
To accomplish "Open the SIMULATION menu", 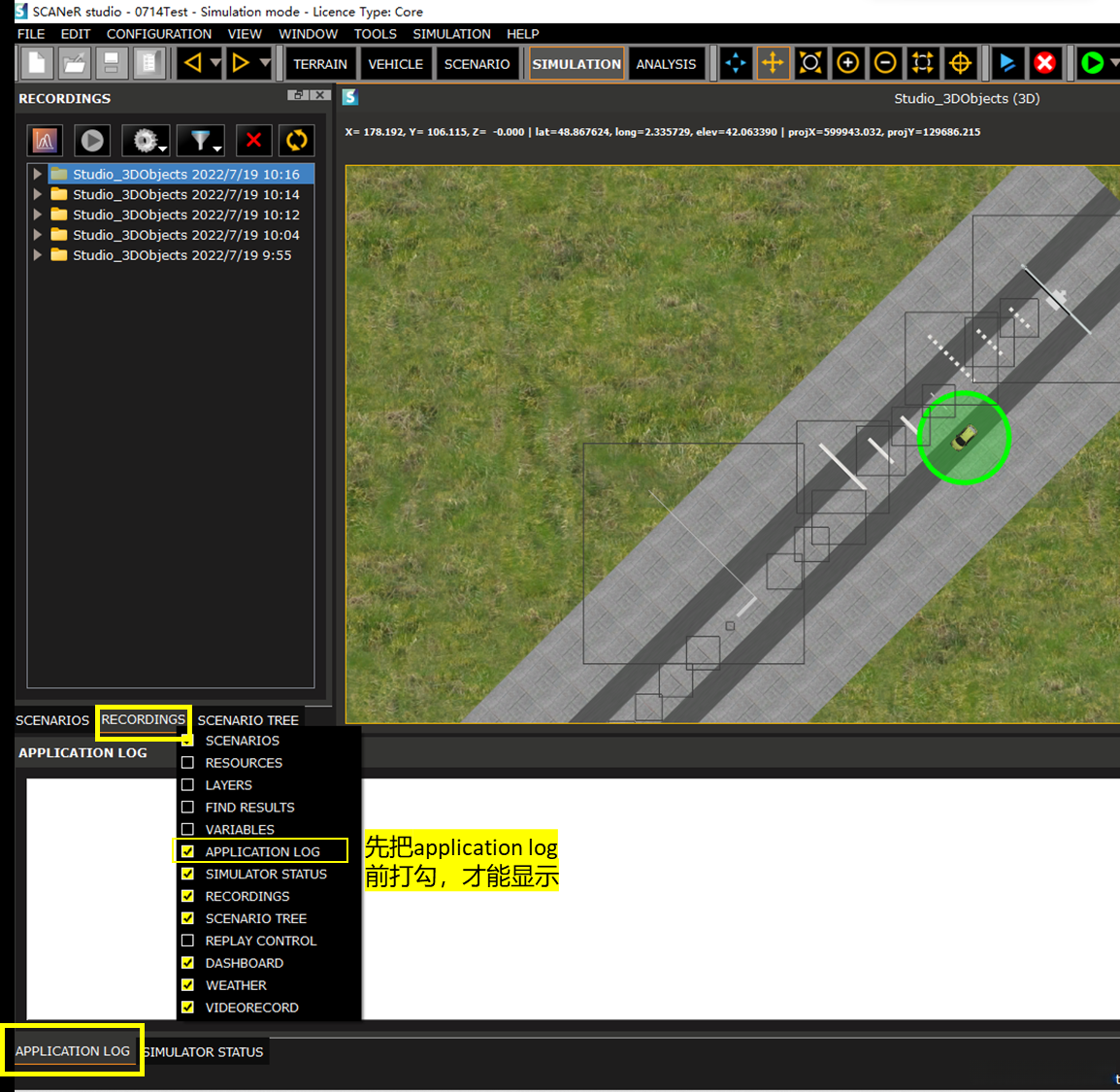I will coord(451,34).
